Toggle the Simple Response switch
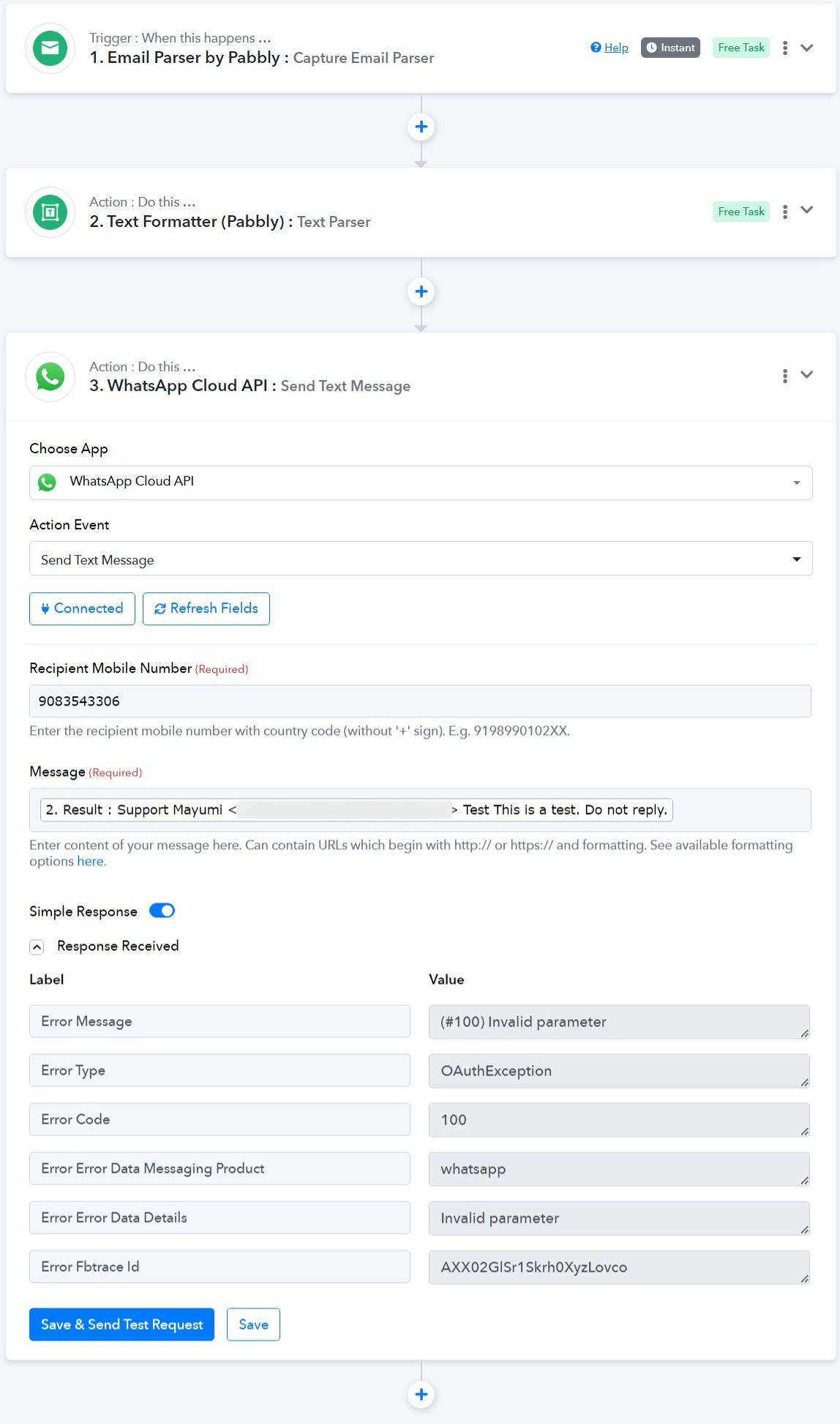840x1424 pixels. [x=162, y=911]
